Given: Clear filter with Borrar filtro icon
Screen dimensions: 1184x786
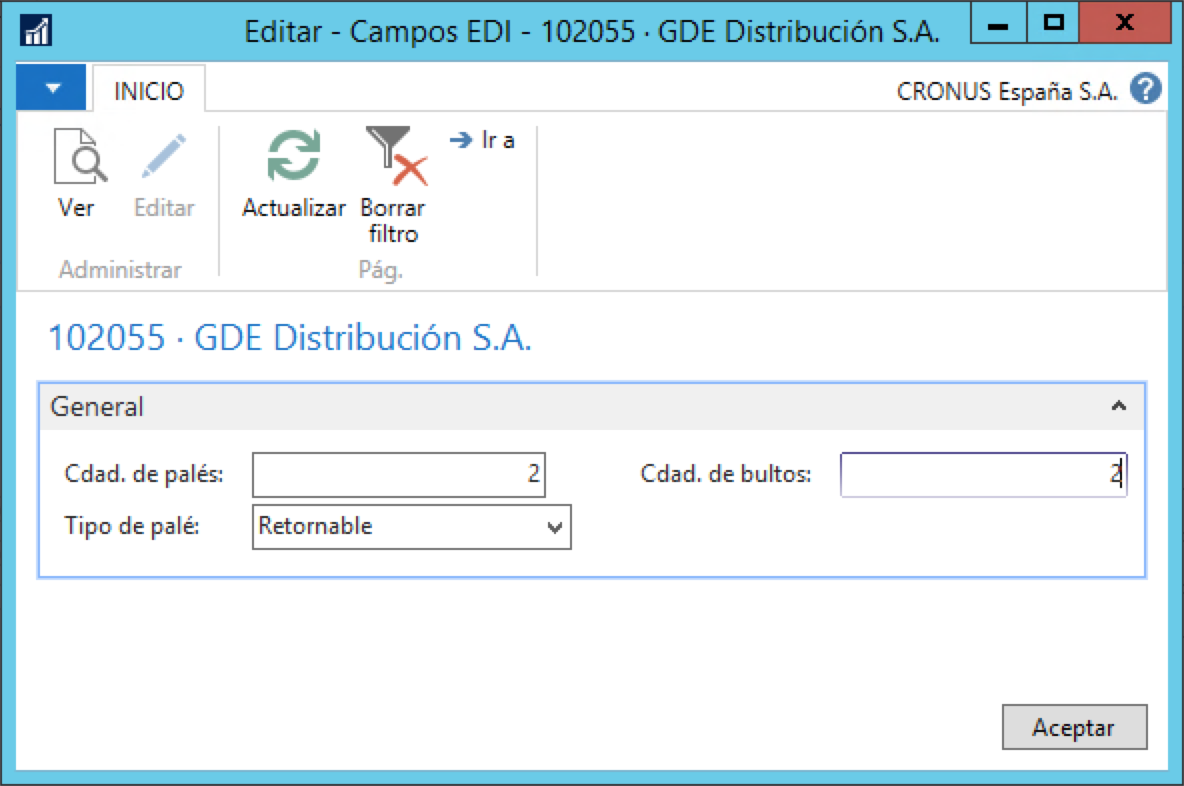Looking at the screenshot, I should point(396,156).
